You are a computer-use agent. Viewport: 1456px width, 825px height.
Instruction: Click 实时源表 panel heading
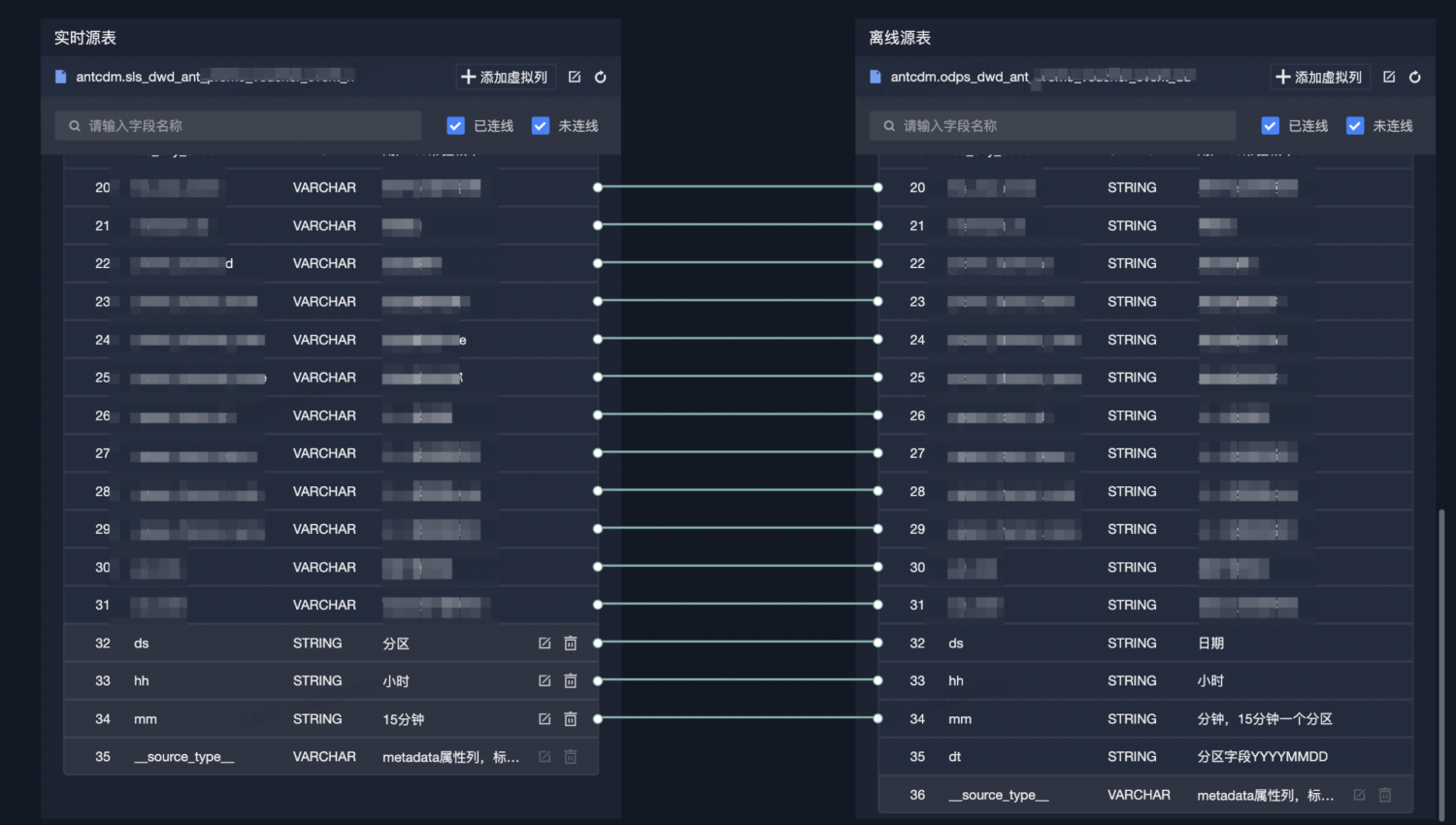click(85, 38)
